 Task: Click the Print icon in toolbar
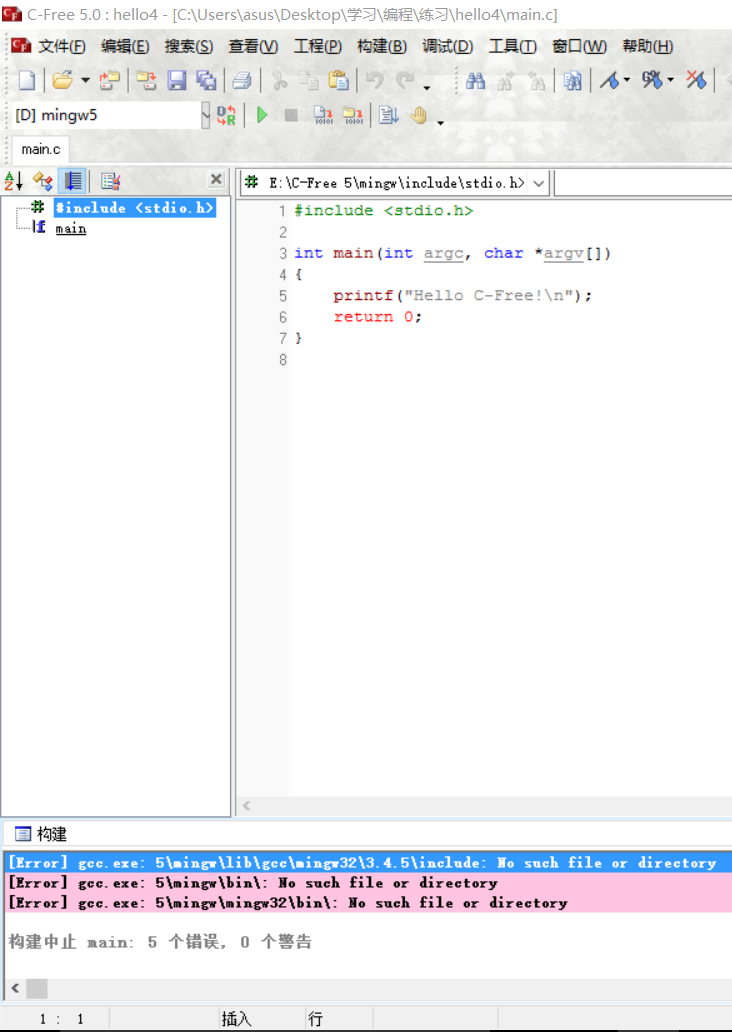pos(242,80)
